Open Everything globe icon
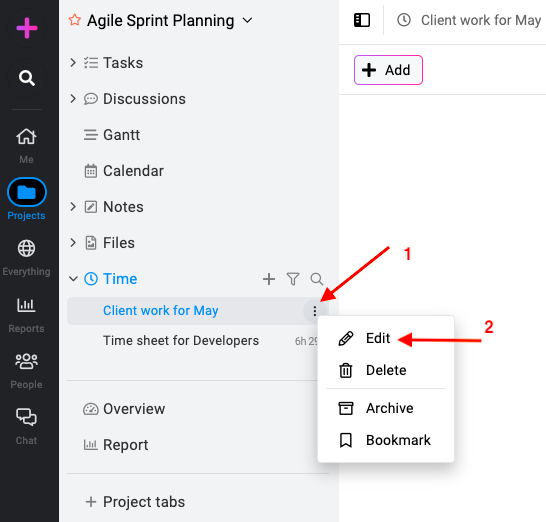546x522 pixels. 26,248
